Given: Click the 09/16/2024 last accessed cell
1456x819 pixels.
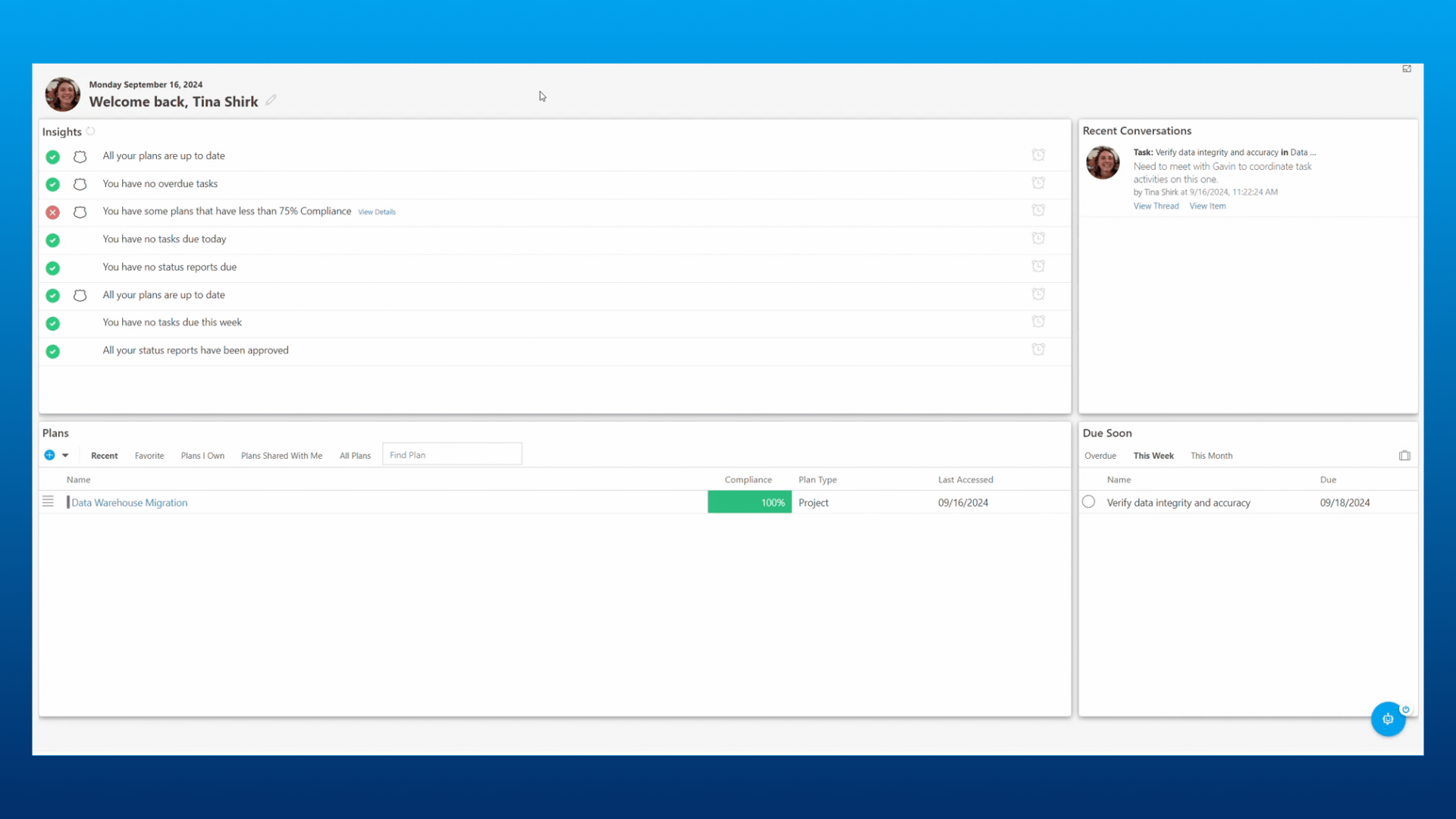Looking at the screenshot, I should pyautogui.click(x=963, y=503).
